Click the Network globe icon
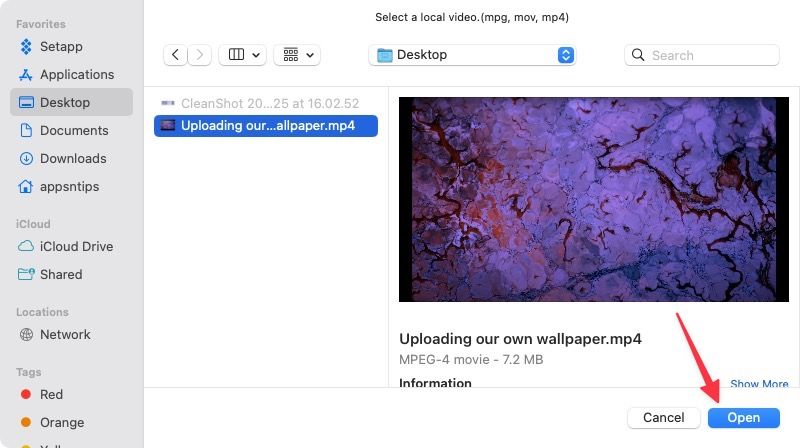The image size is (800, 448). tap(26, 334)
